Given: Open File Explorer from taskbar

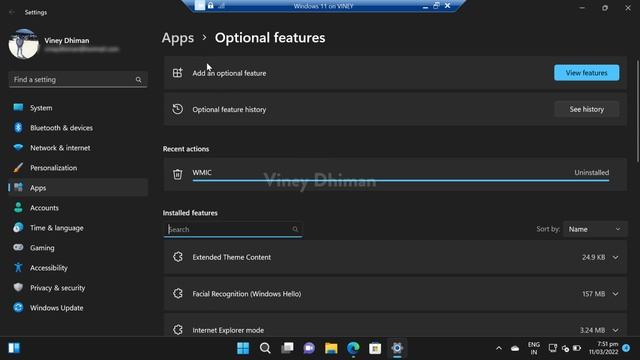Looking at the screenshot, I should click(331, 348).
